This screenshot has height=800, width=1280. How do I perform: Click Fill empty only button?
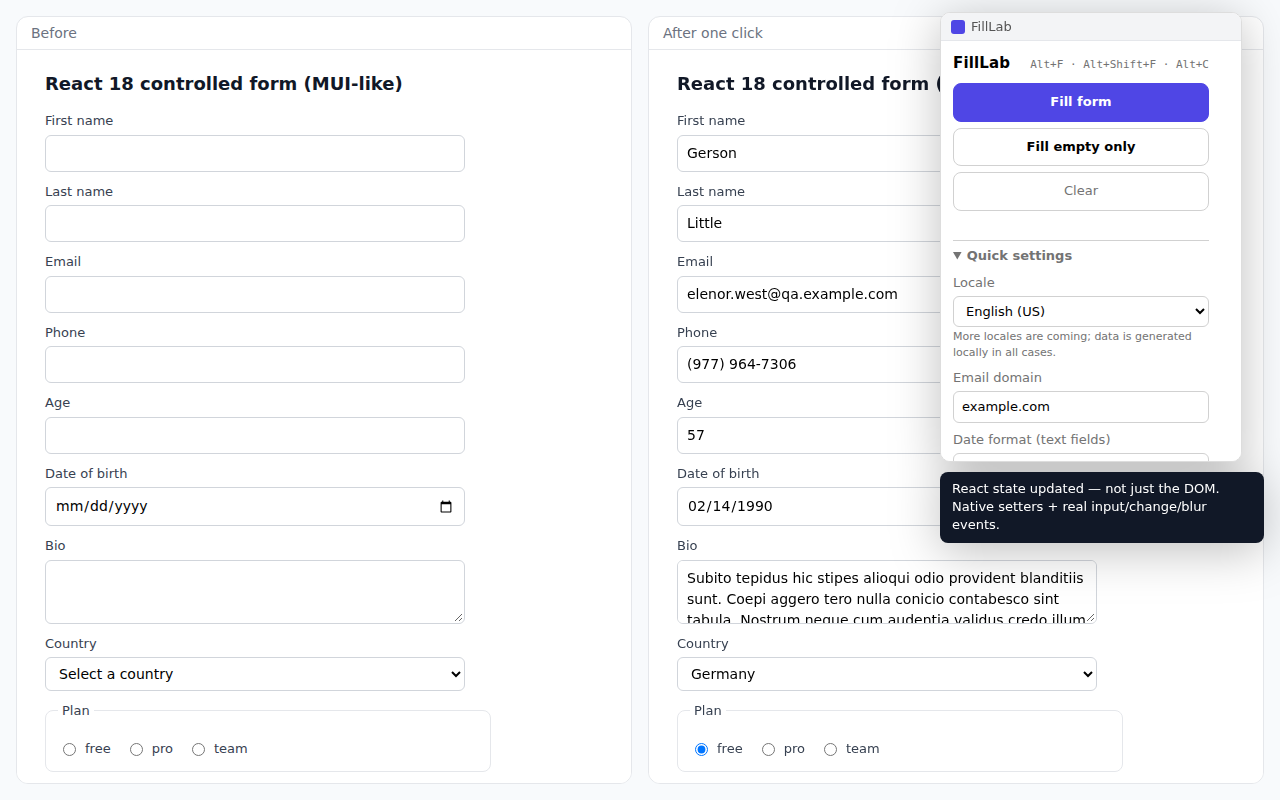pyautogui.click(x=1081, y=147)
